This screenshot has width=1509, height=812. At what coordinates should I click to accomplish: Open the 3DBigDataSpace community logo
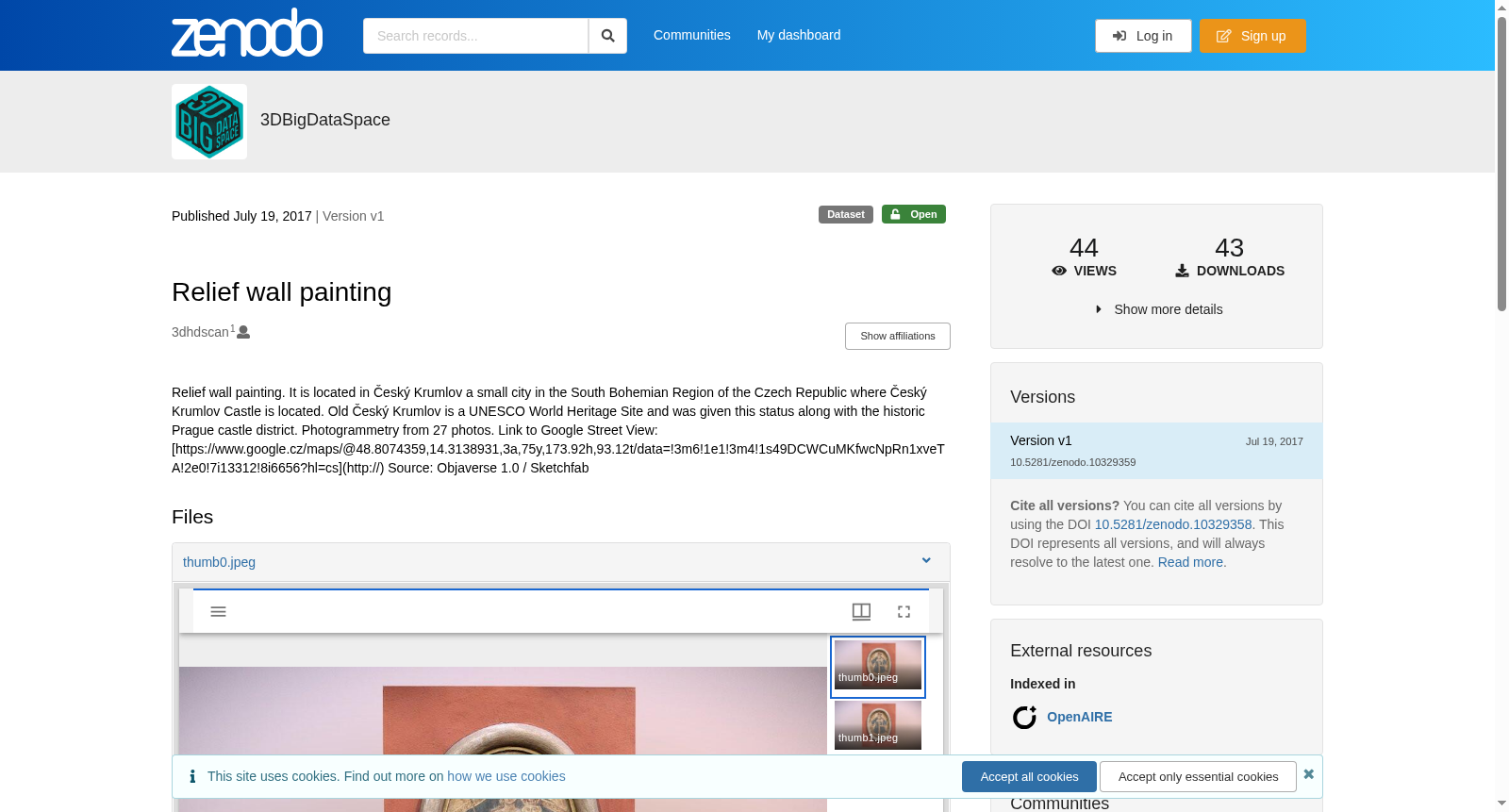click(209, 122)
